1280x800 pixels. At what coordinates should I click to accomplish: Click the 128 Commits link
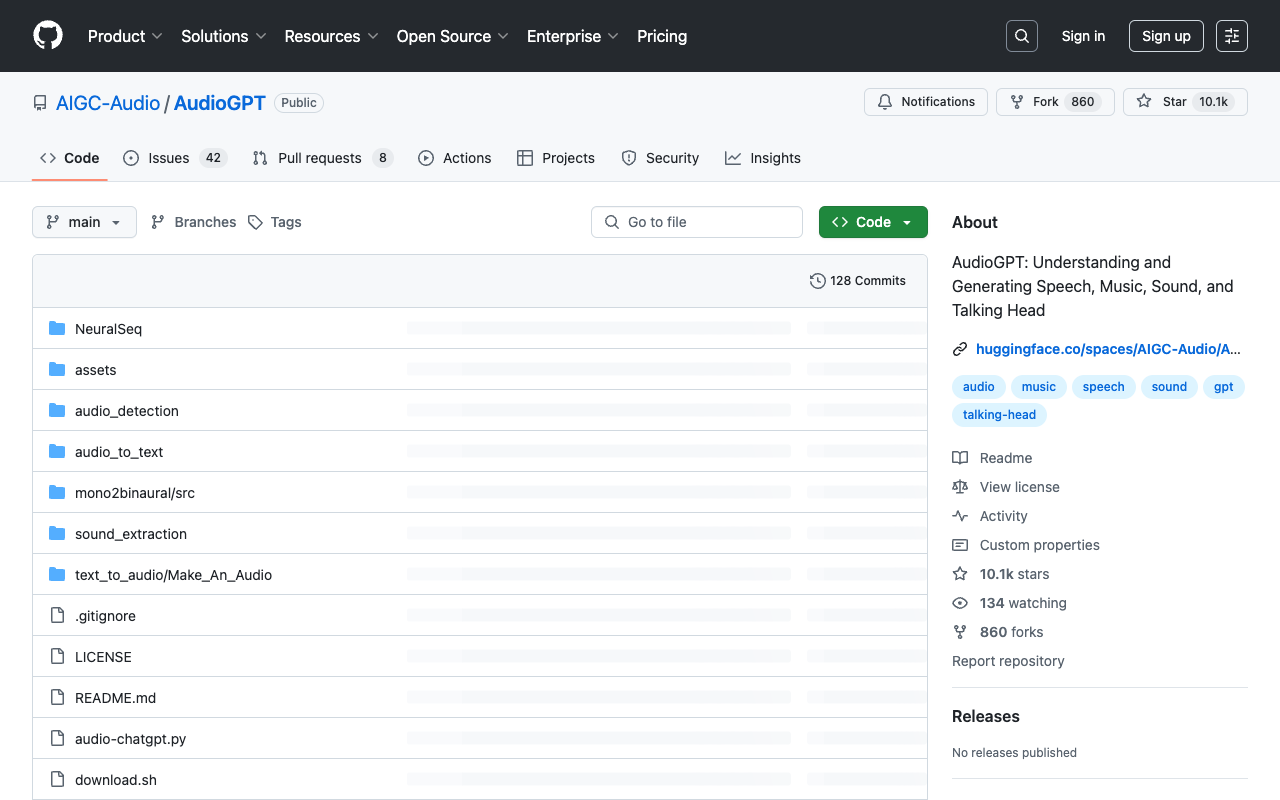[858, 281]
